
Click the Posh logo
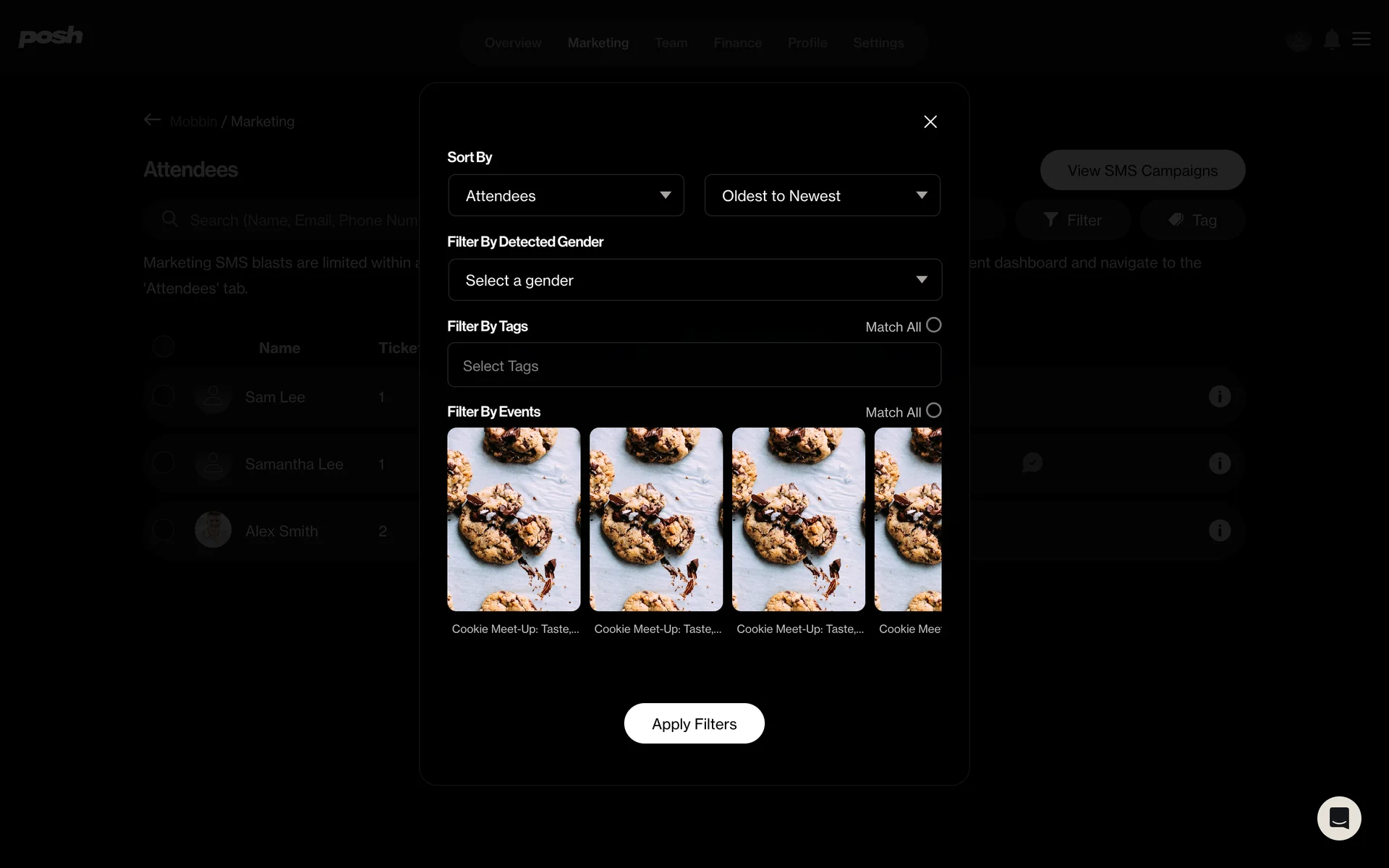(x=51, y=36)
